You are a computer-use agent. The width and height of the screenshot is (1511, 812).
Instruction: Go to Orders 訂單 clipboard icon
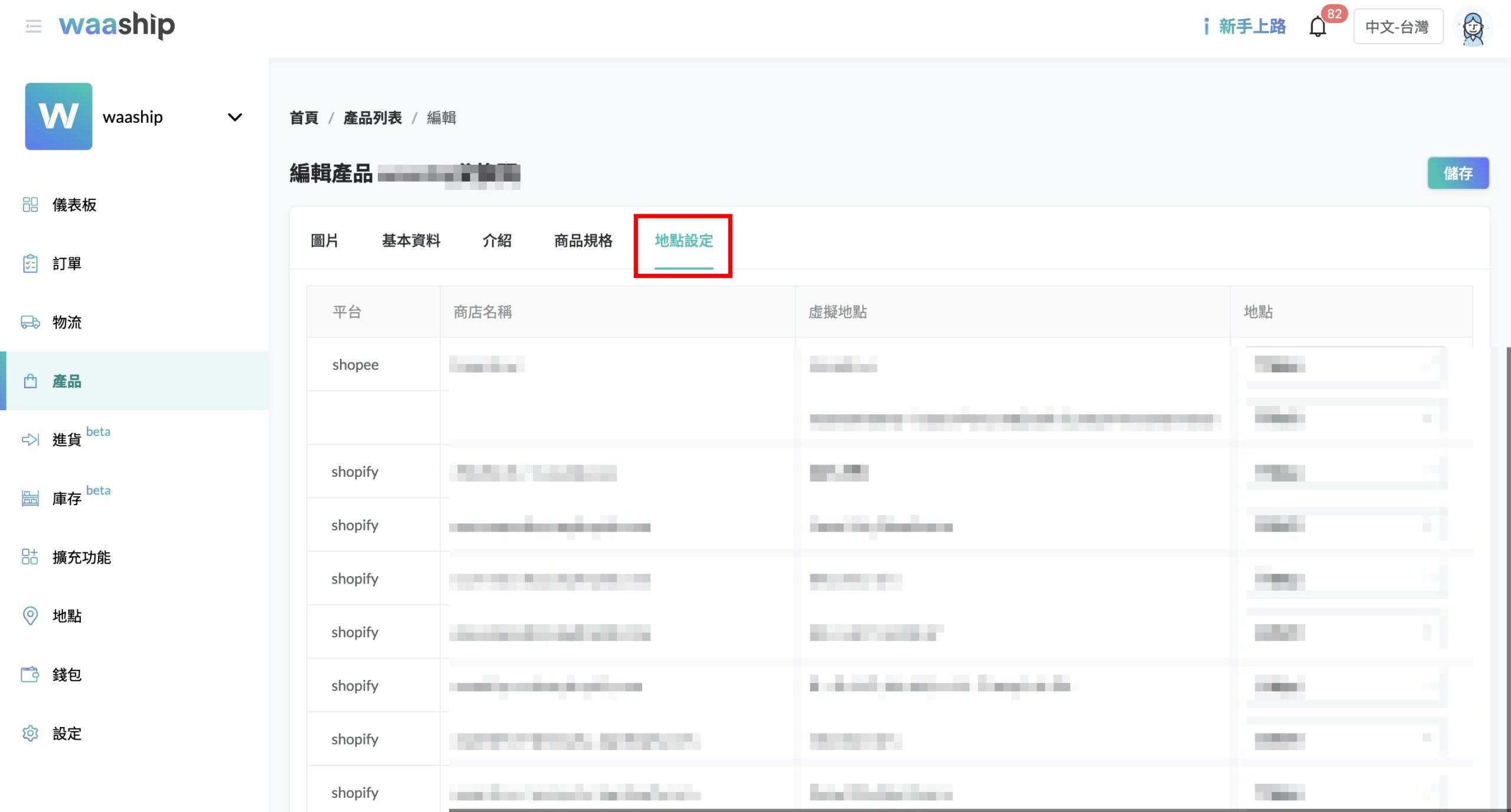click(30, 263)
